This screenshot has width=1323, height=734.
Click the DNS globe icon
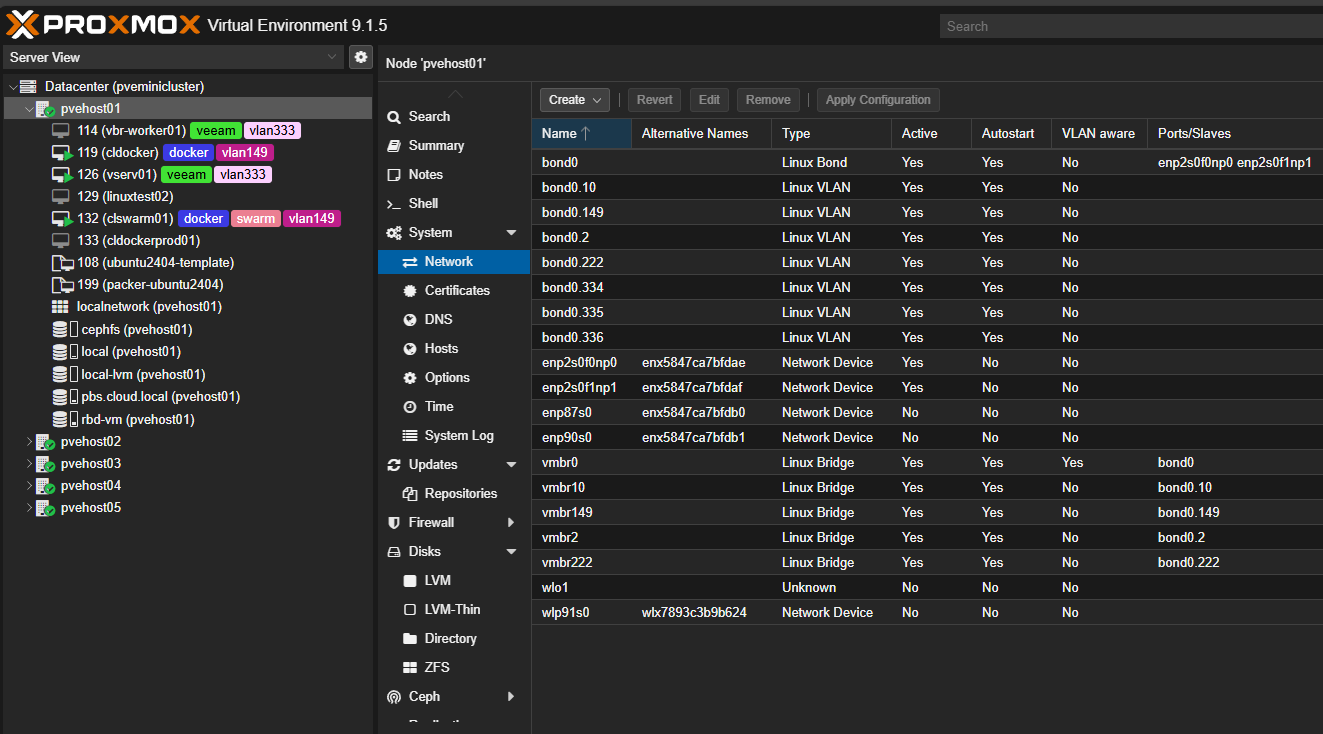click(410, 320)
